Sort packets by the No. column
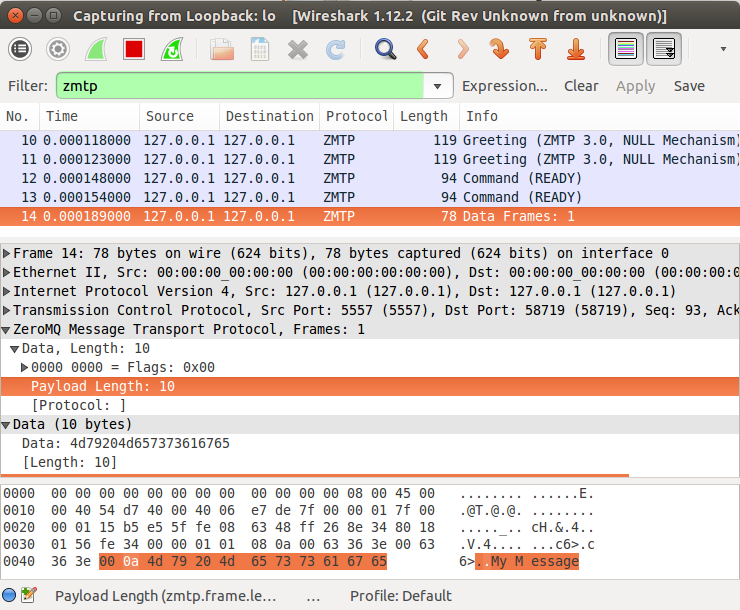Screen dimensions: 740x610 [x=20, y=116]
